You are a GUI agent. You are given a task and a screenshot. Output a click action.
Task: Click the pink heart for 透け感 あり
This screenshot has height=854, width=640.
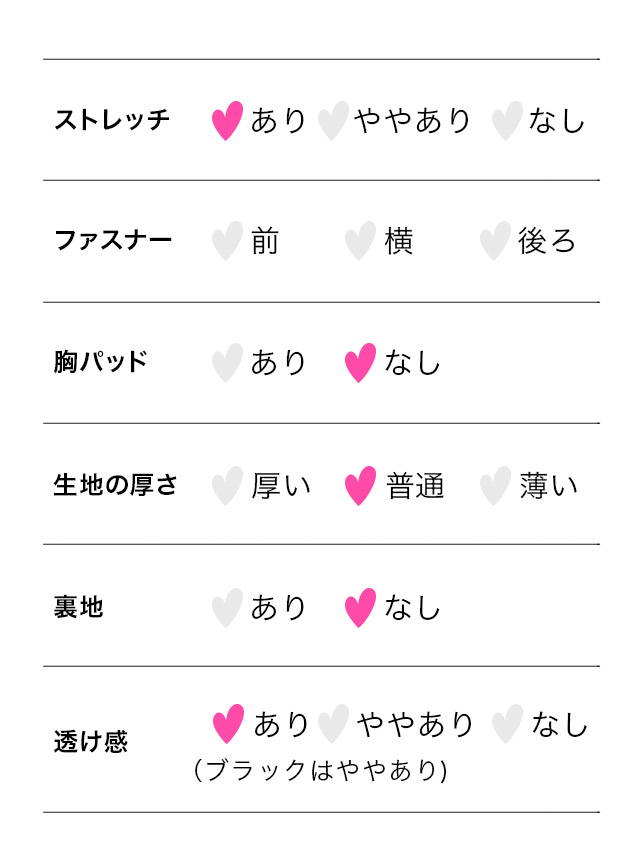coord(229,724)
